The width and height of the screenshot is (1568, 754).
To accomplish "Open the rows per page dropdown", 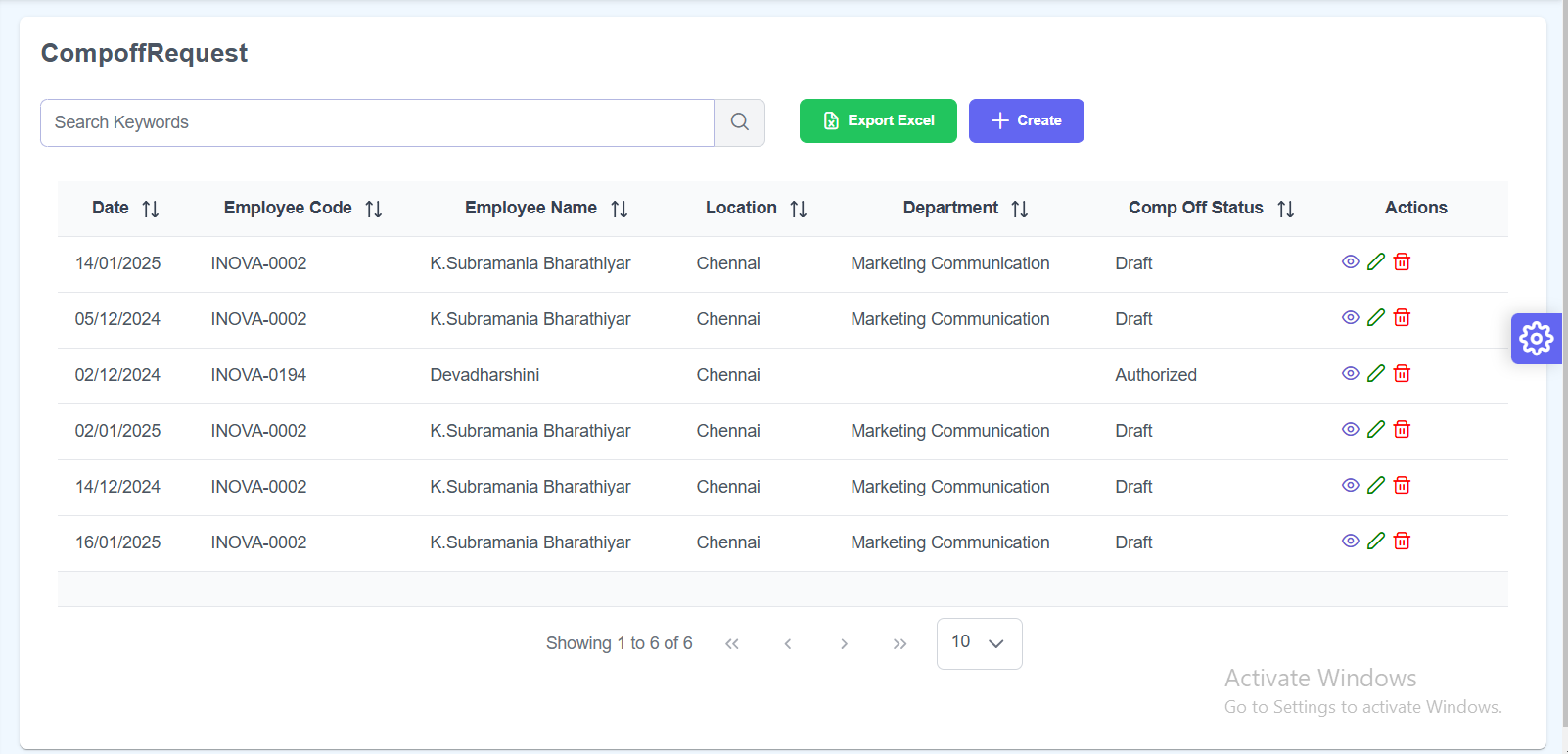I will (x=979, y=643).
